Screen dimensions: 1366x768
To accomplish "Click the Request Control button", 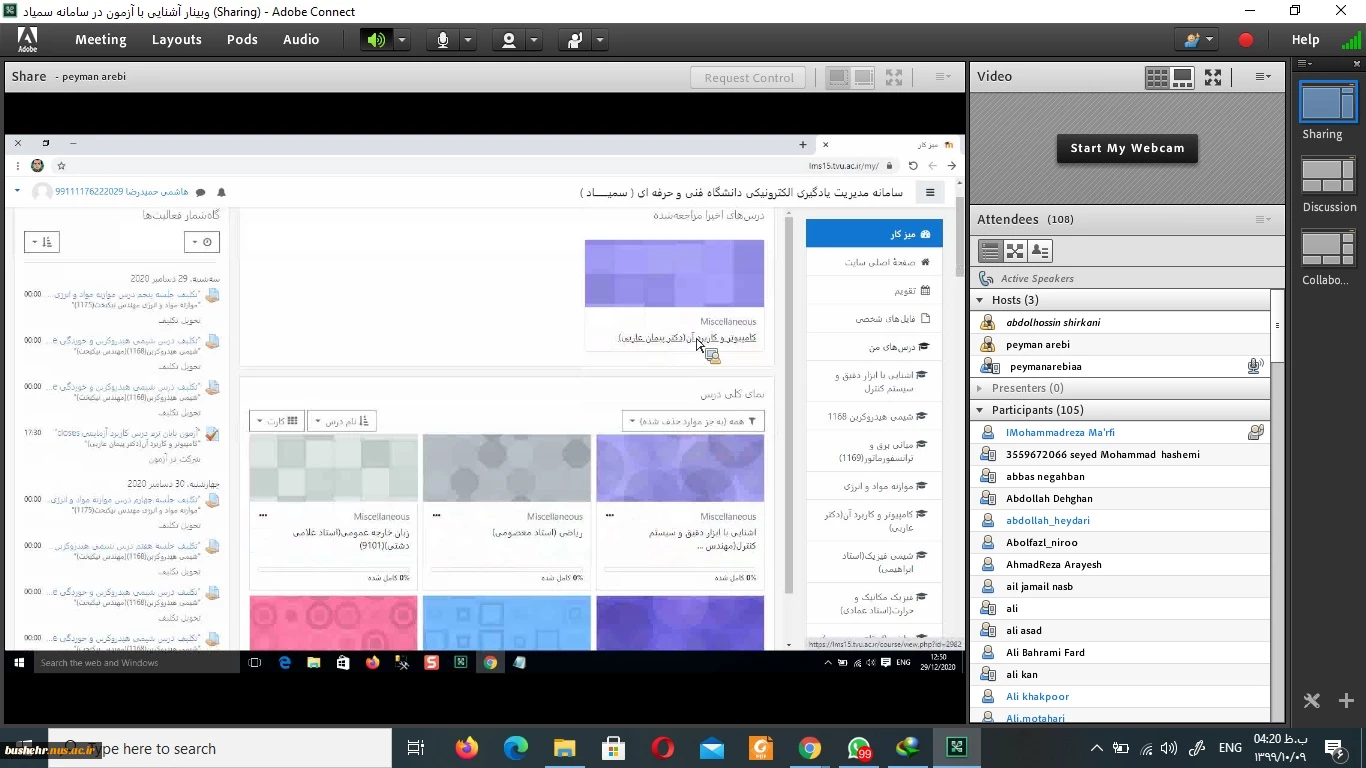I will pyautogui.click(x=749, y=77).
